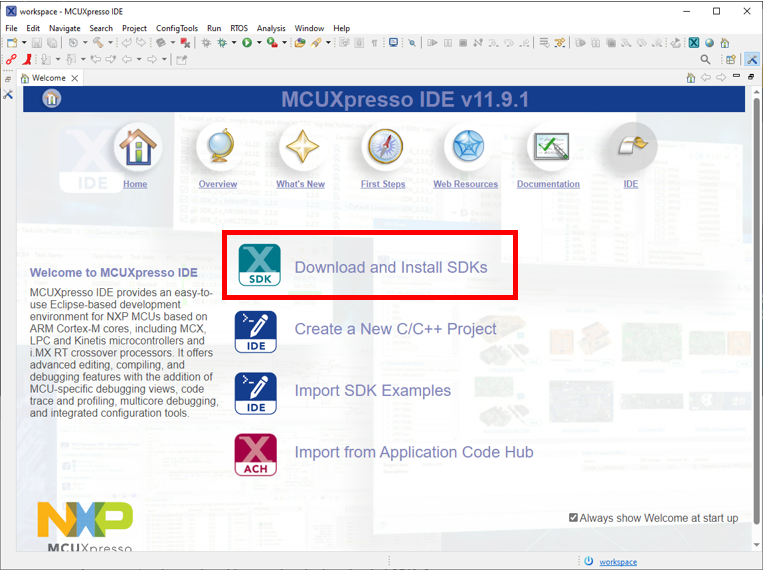Click the What's New star icon
The height and width of the screenshot is (571, 764).
tap(300, 150)
